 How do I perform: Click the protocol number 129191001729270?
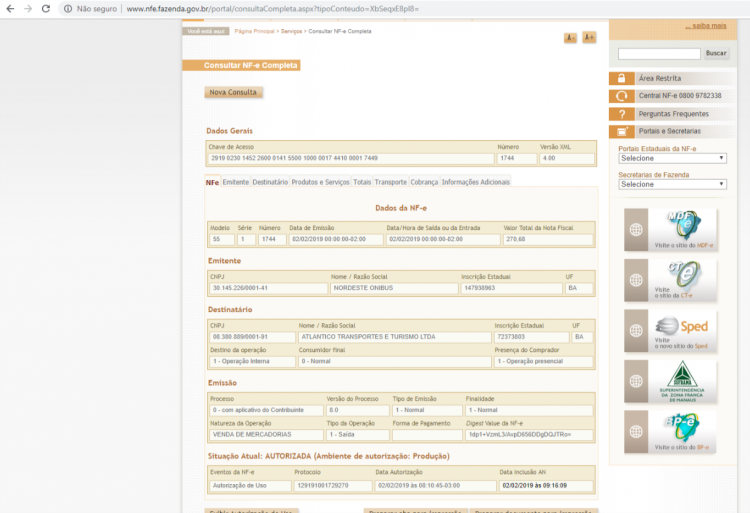point(323,485)
